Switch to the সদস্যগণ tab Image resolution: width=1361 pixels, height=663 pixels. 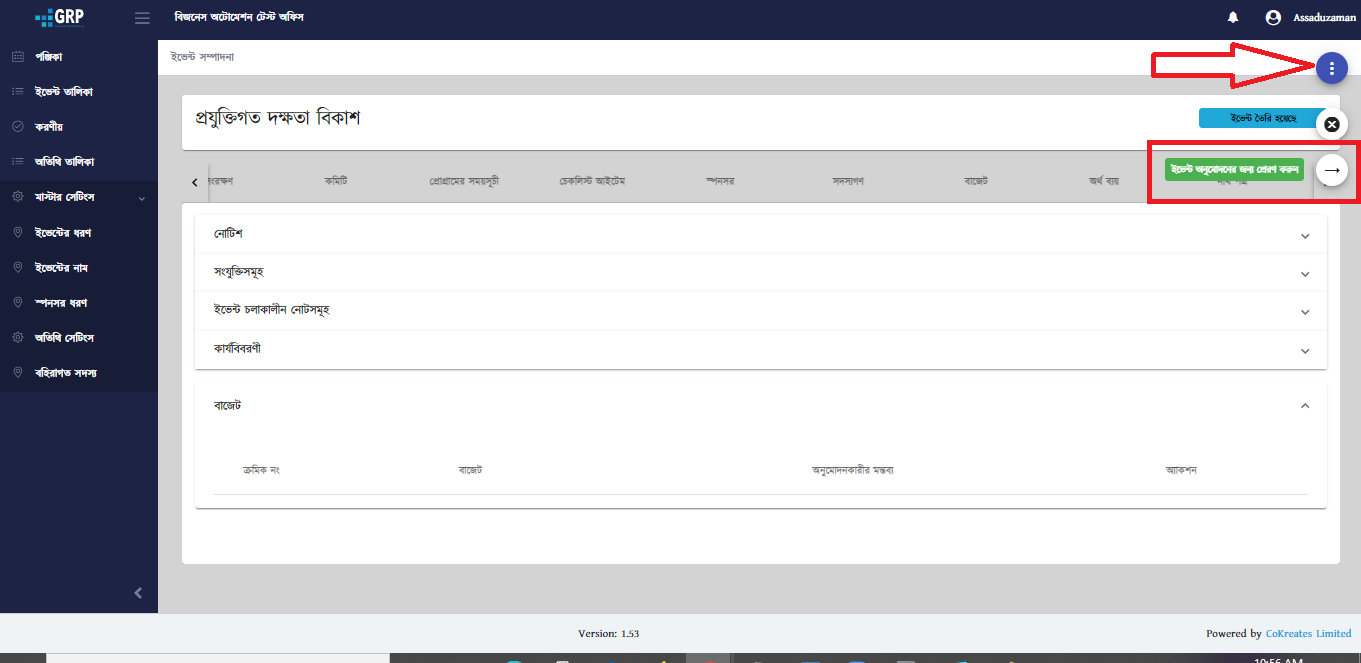(847, 181)
